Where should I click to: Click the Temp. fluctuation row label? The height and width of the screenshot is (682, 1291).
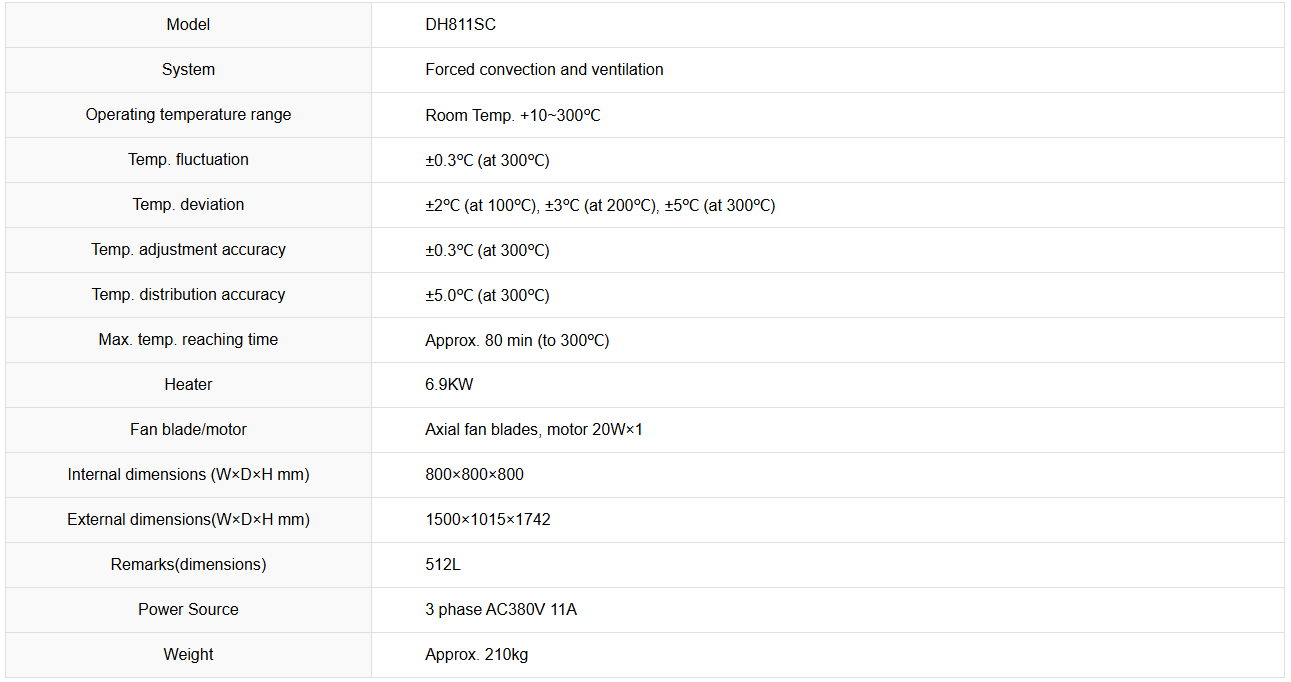click(188, 160)
